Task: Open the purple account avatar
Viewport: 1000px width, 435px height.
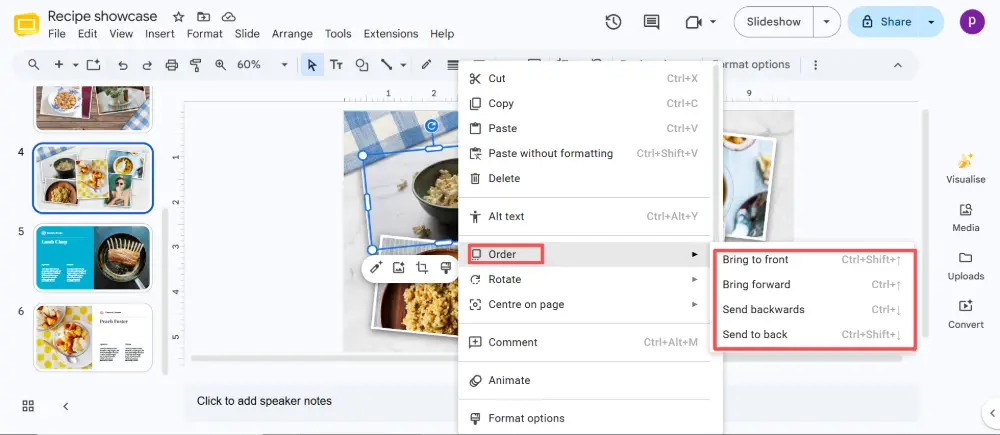Action: 972,22
